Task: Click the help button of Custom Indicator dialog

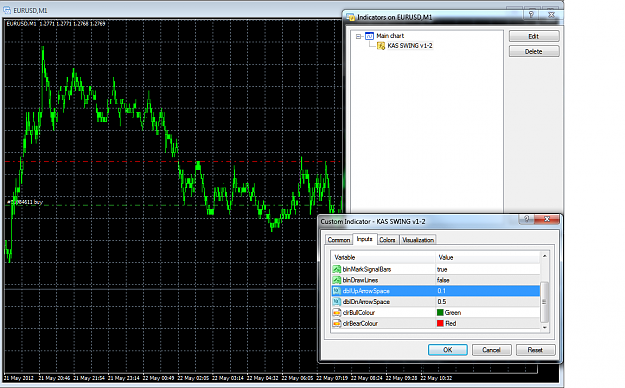Action: 527,219
